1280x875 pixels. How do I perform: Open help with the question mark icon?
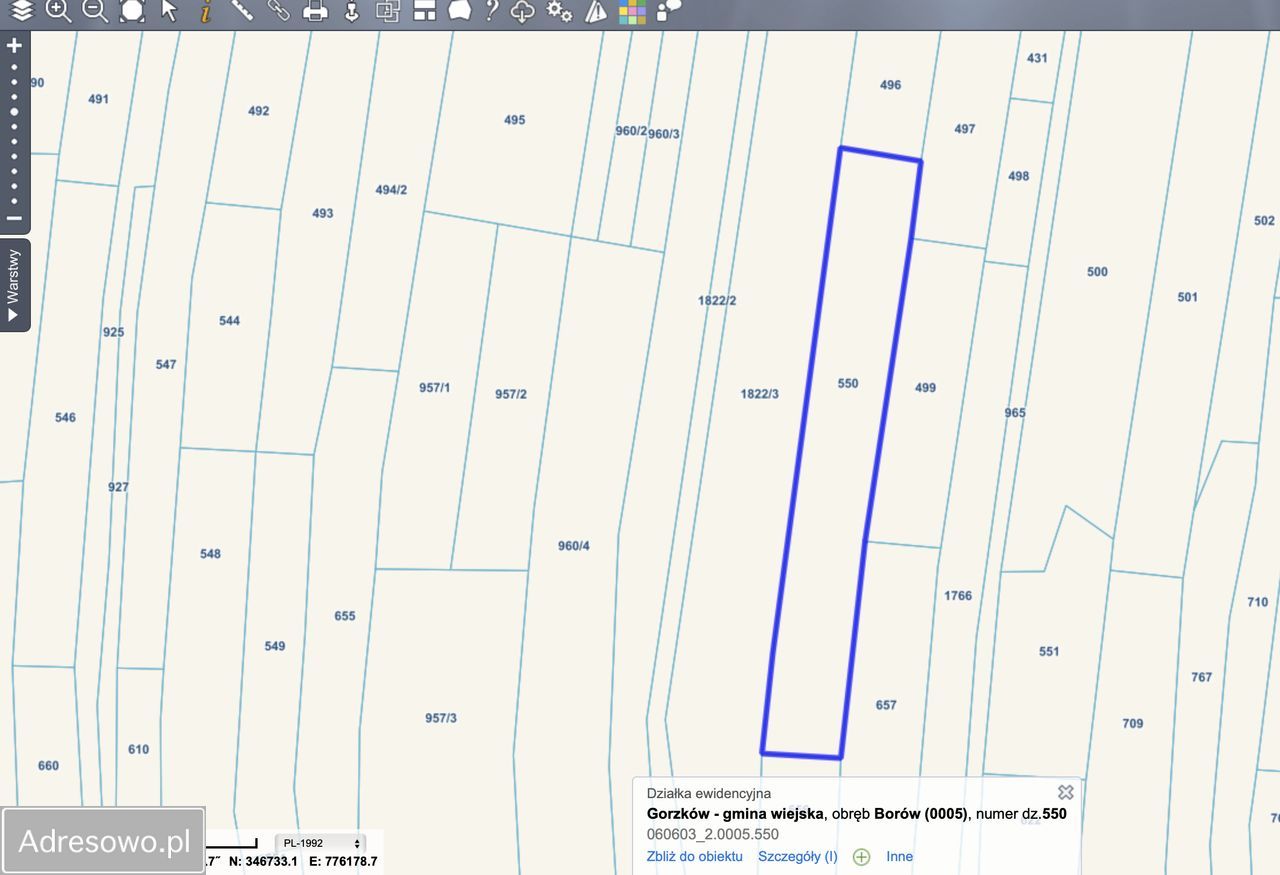(491, 11)
